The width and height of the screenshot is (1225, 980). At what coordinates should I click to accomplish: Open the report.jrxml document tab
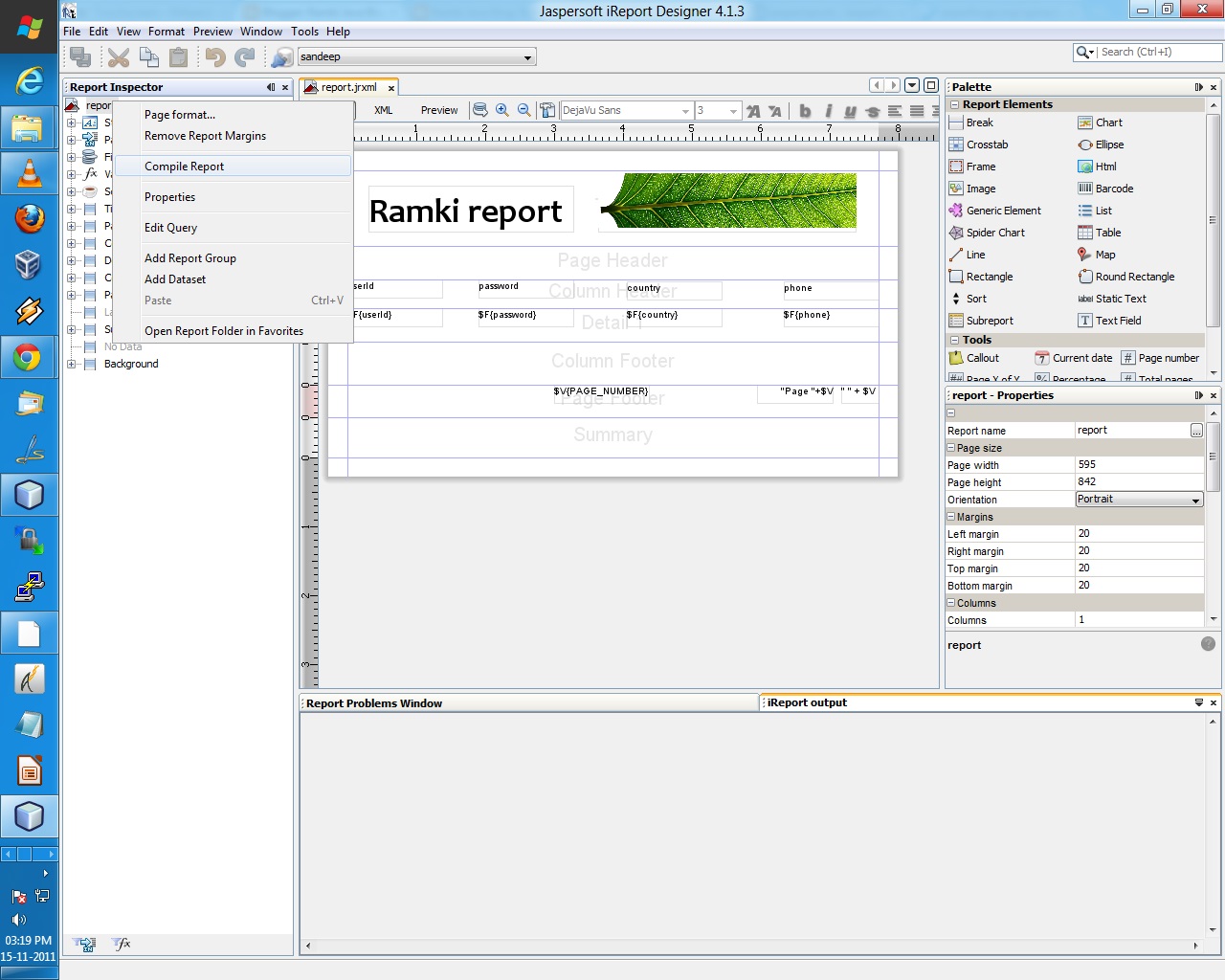click(x=348, y=87)
